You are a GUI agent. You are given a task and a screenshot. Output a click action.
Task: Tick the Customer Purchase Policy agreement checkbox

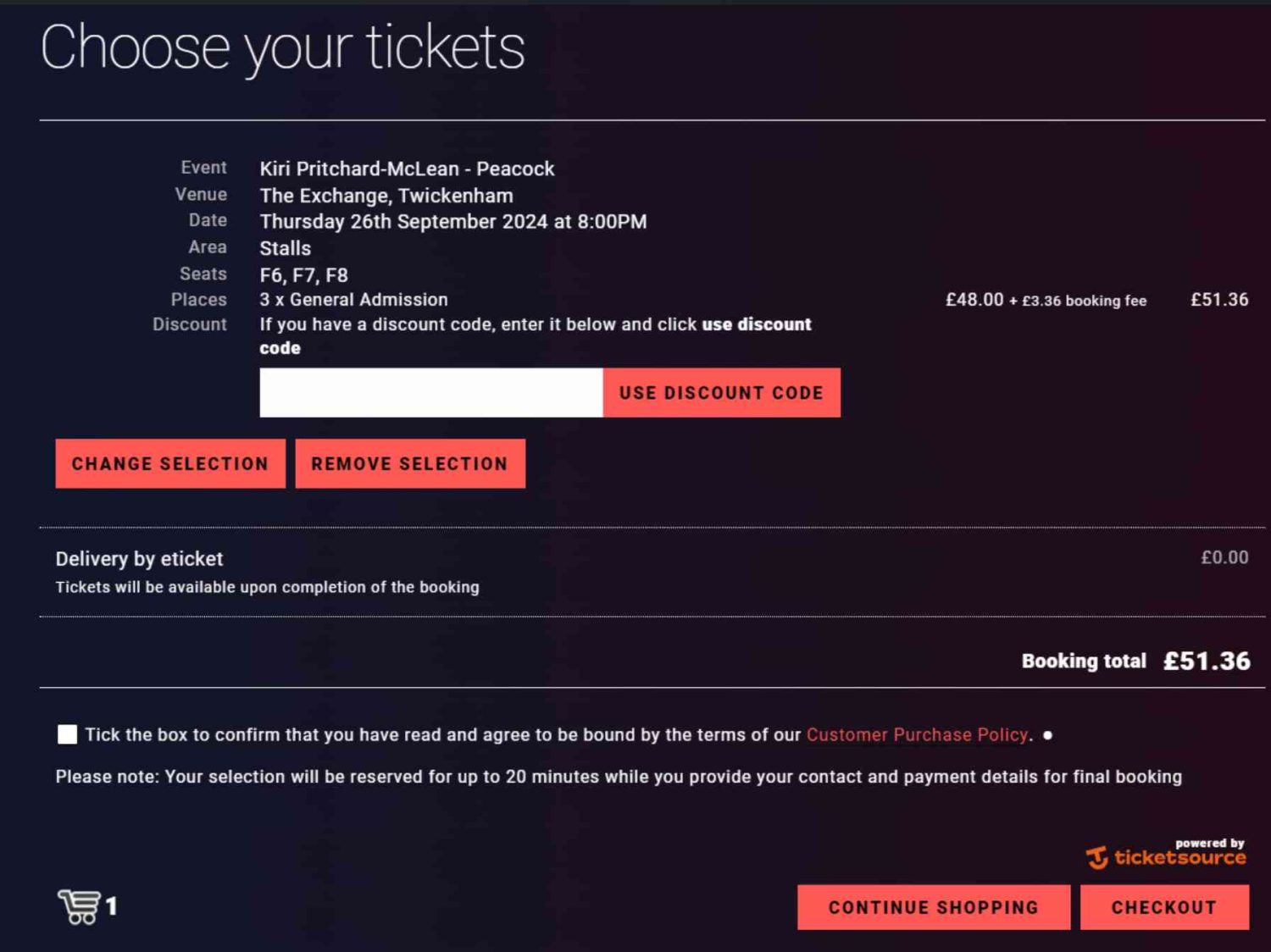[67, 734]
